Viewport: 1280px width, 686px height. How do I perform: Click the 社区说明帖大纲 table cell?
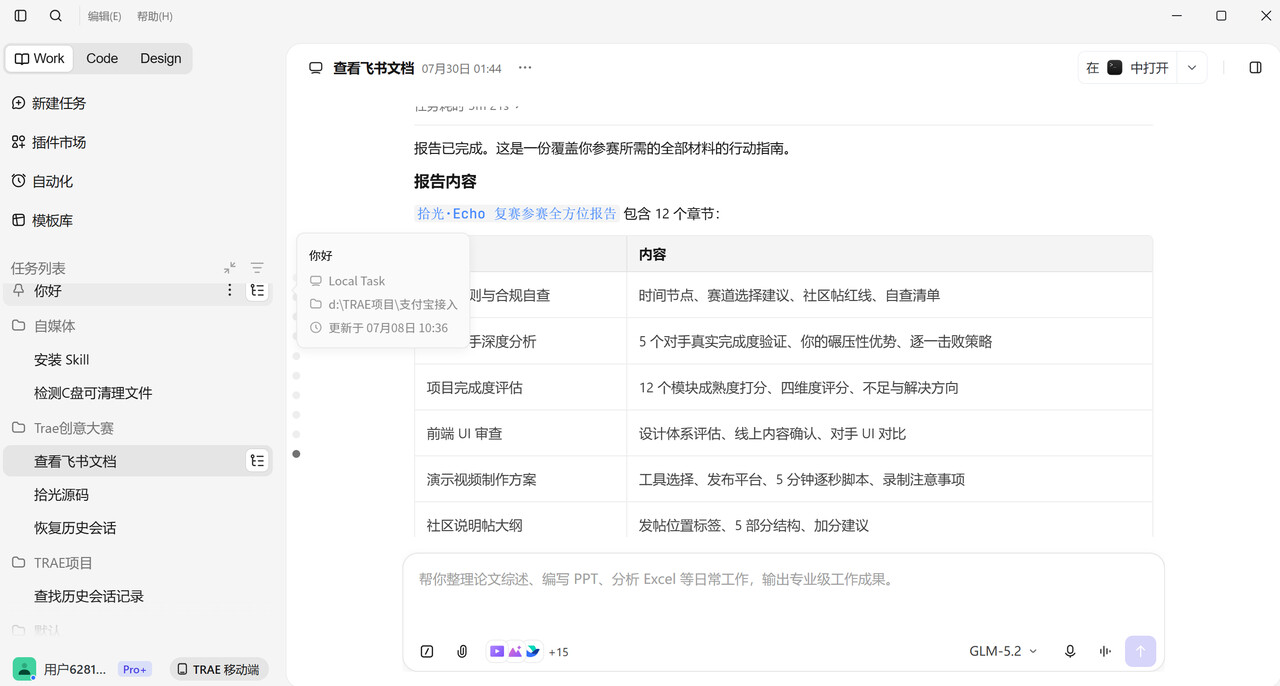tap(520, 525)
